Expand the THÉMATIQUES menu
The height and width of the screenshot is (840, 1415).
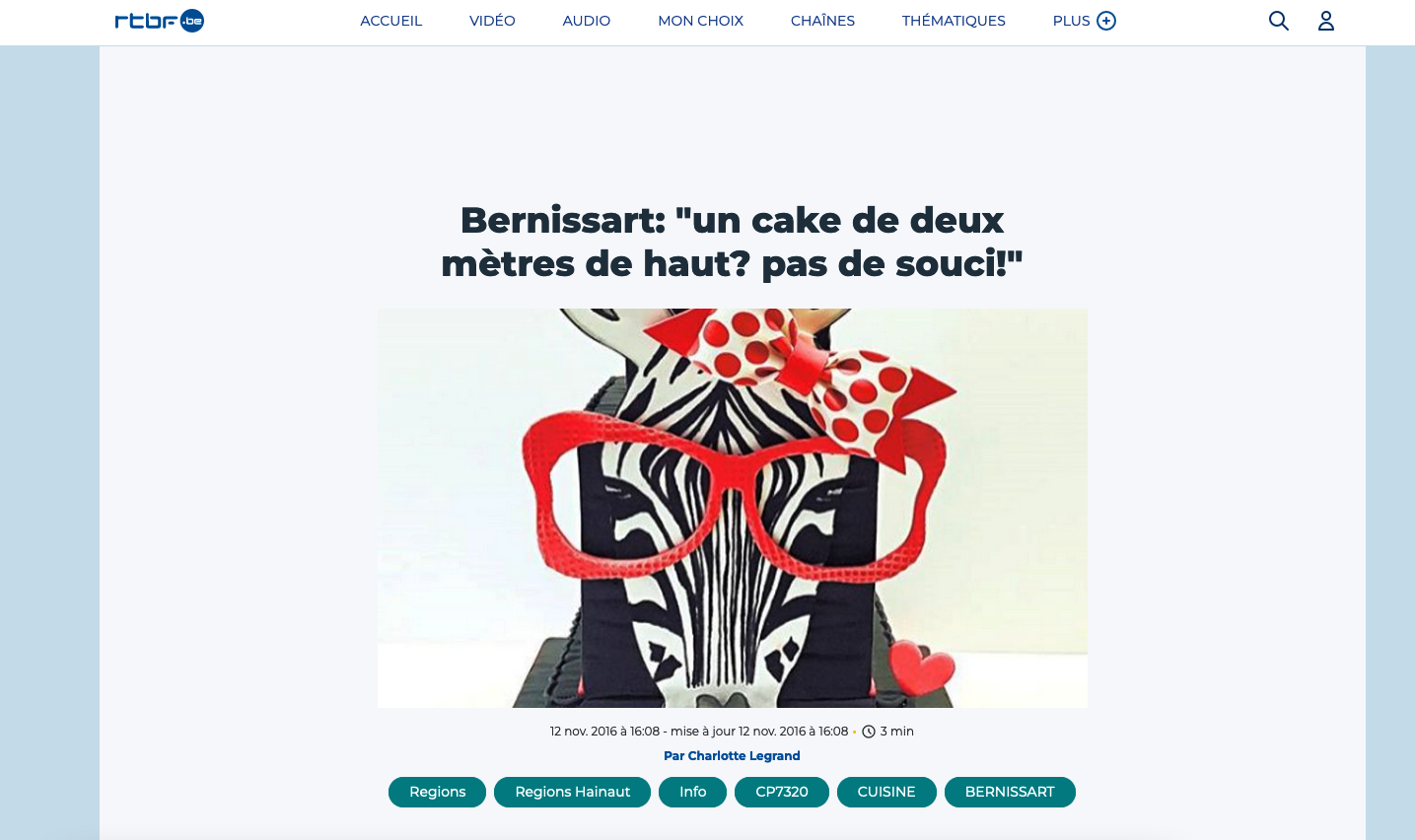pyautogui.click(x=954, y=21)
